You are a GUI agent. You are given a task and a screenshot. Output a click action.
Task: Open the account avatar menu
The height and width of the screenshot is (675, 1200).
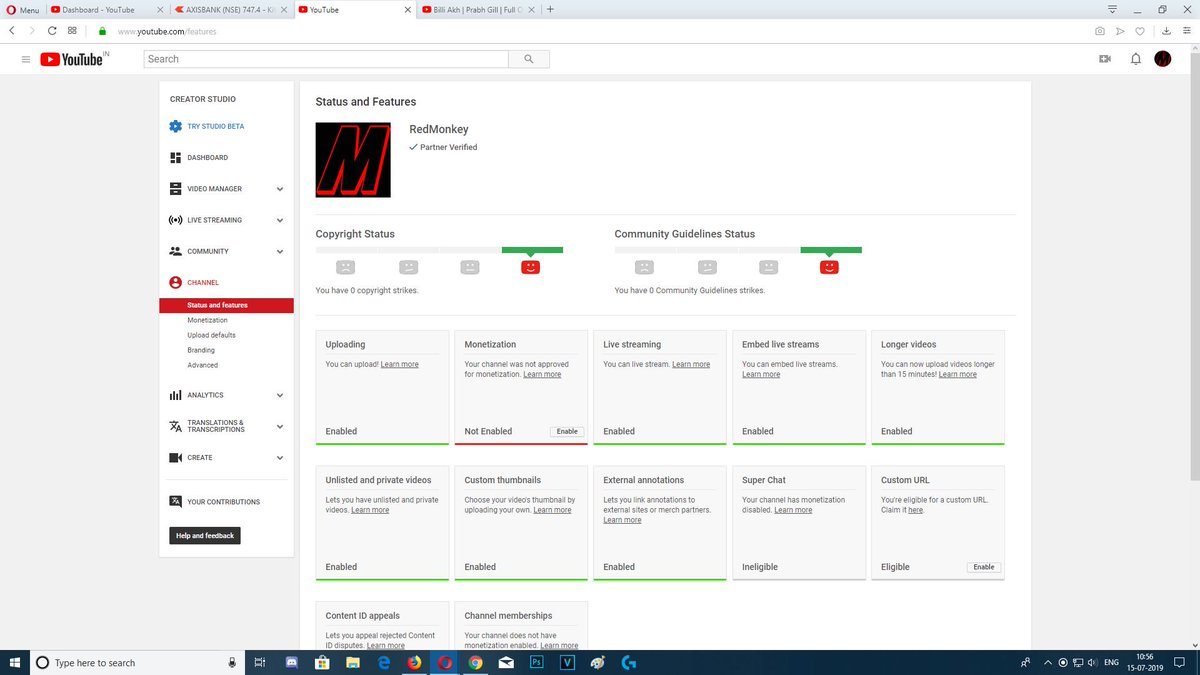coord(1163,59)
